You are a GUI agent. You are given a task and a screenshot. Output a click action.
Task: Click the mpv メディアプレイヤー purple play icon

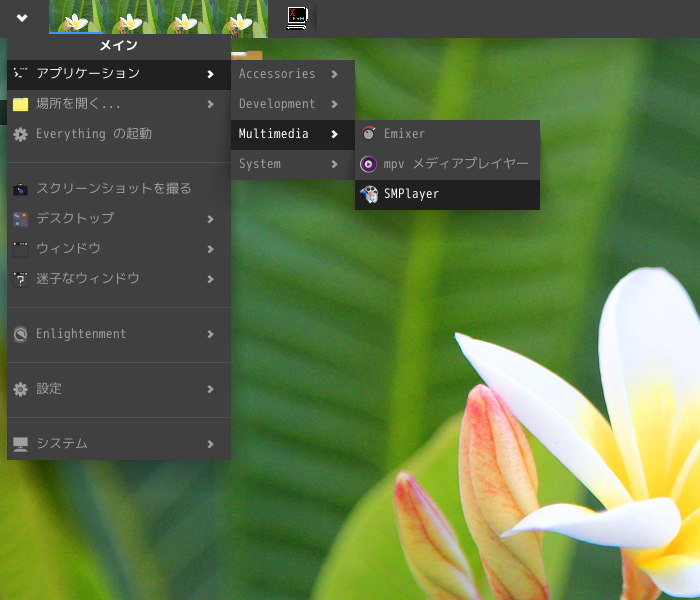(x=368, y=164)
